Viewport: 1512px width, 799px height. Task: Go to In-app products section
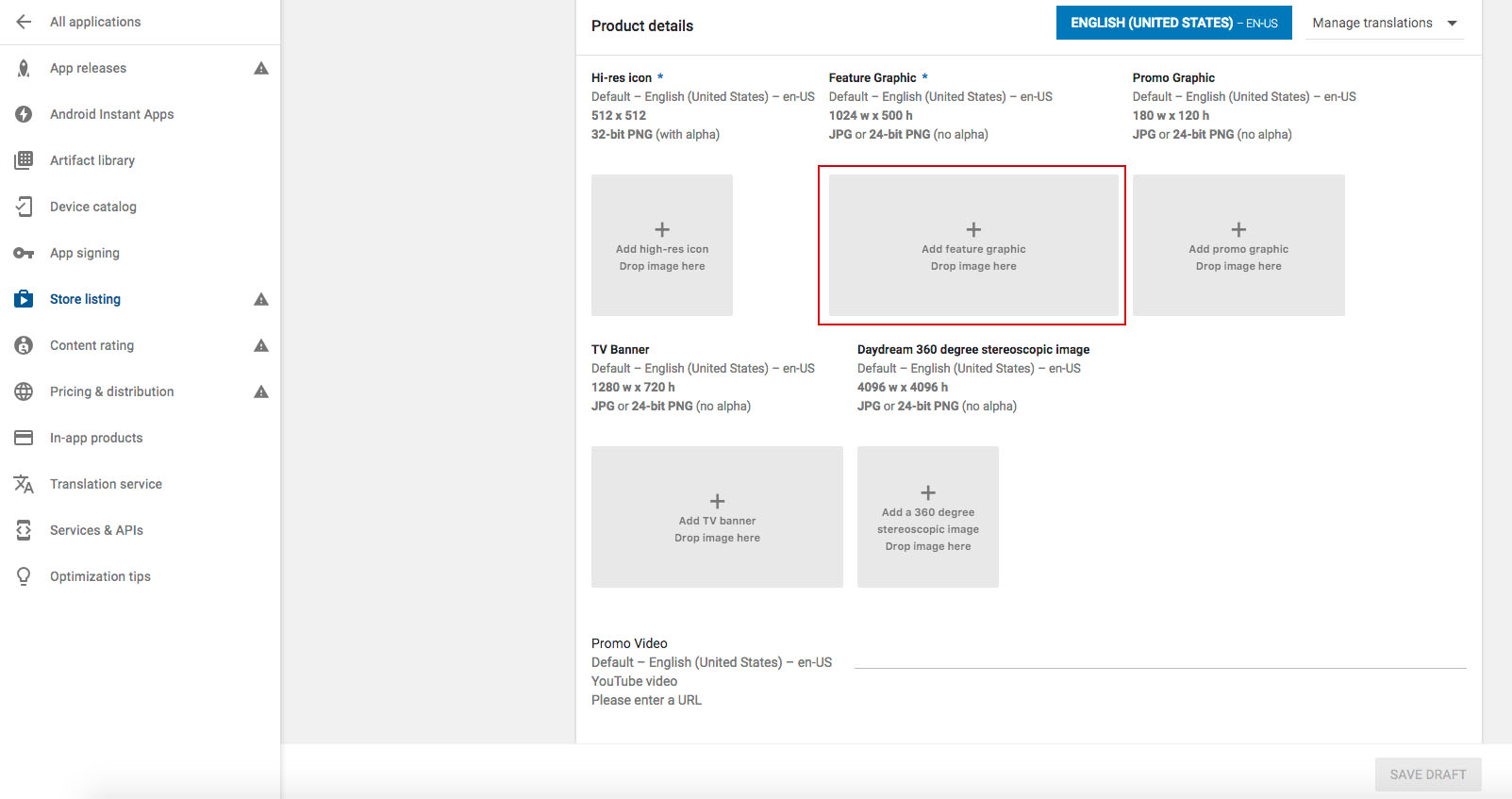pos(96,438)
